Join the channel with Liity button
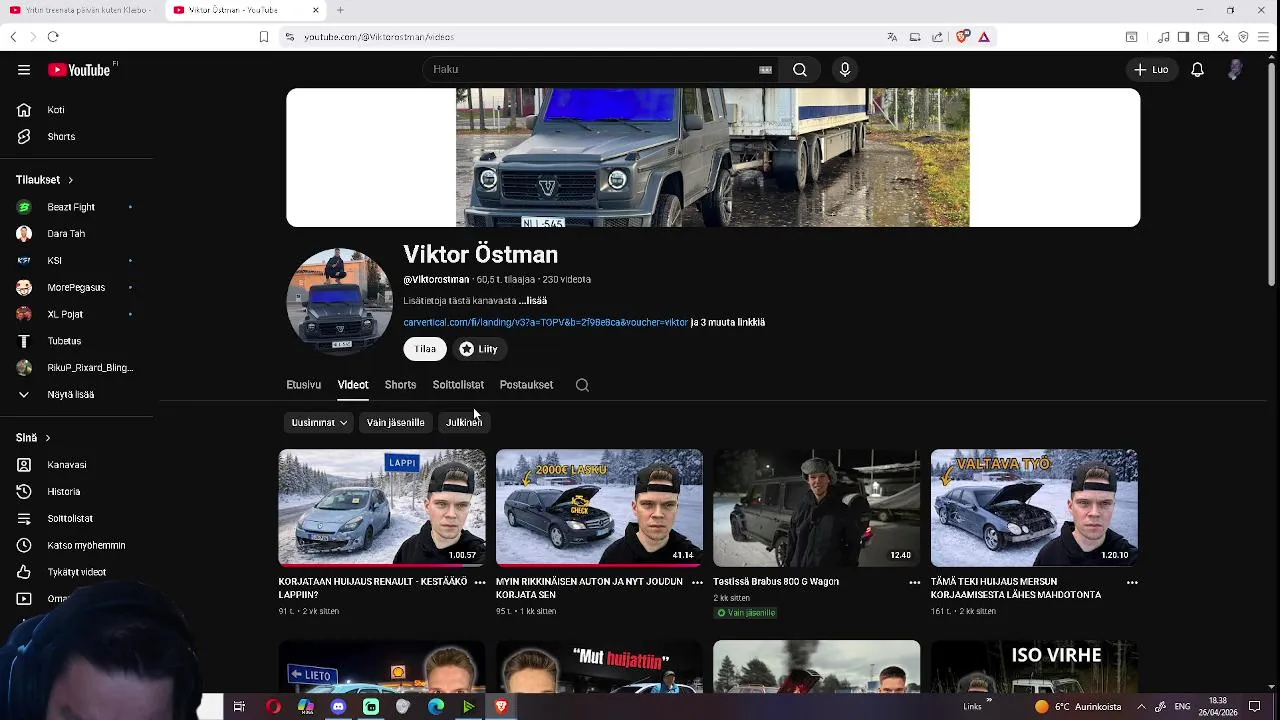Viewport: 1280px width, 720px height. 478,349
